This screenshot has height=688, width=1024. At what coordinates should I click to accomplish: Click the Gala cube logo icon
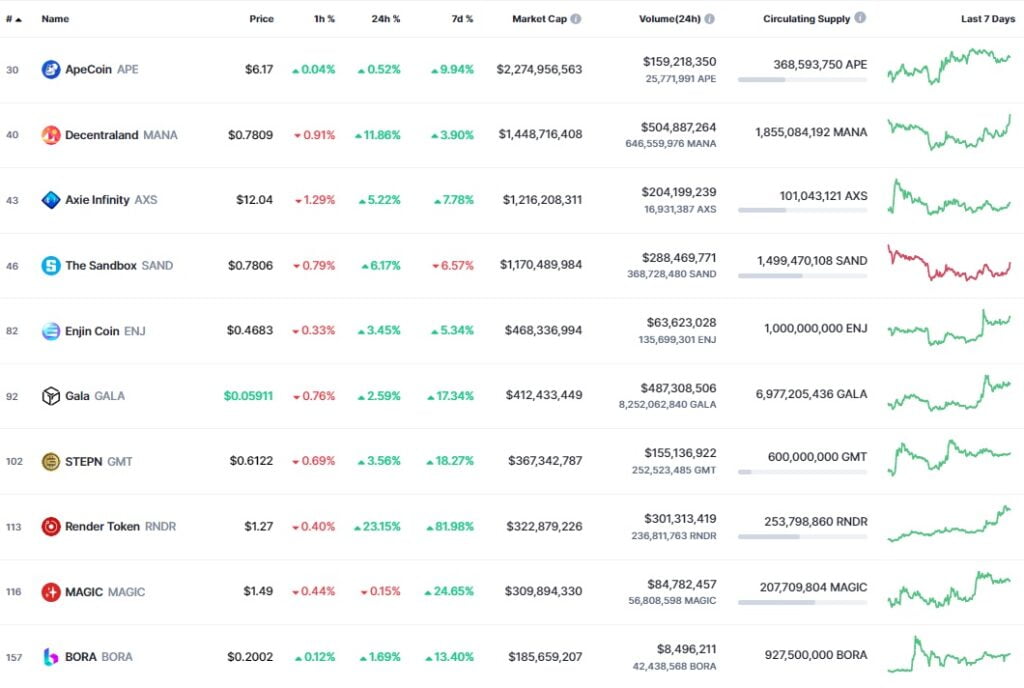(51, 396)
